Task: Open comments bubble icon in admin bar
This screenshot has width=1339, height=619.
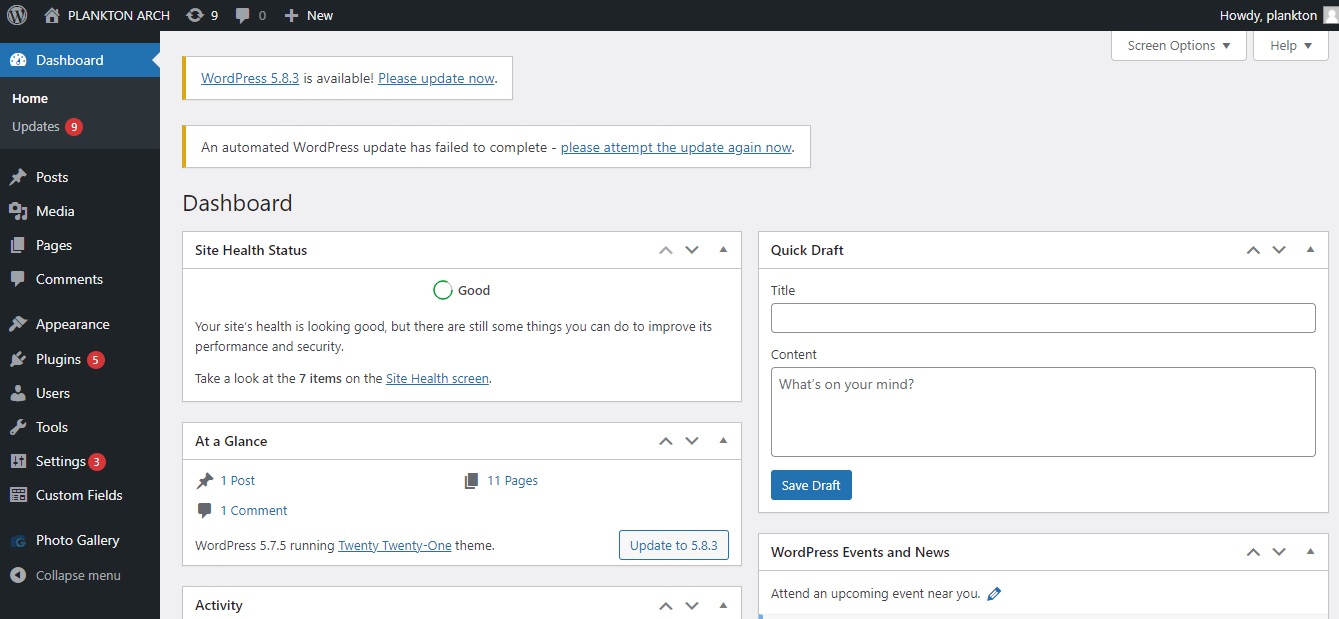Action: (243, 15)
